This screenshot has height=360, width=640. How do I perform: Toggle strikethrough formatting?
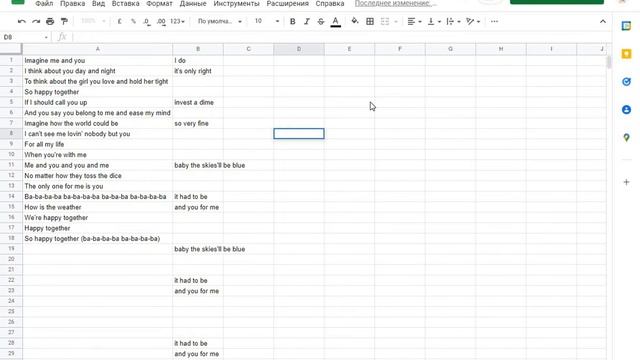click(x=321, y=21)
